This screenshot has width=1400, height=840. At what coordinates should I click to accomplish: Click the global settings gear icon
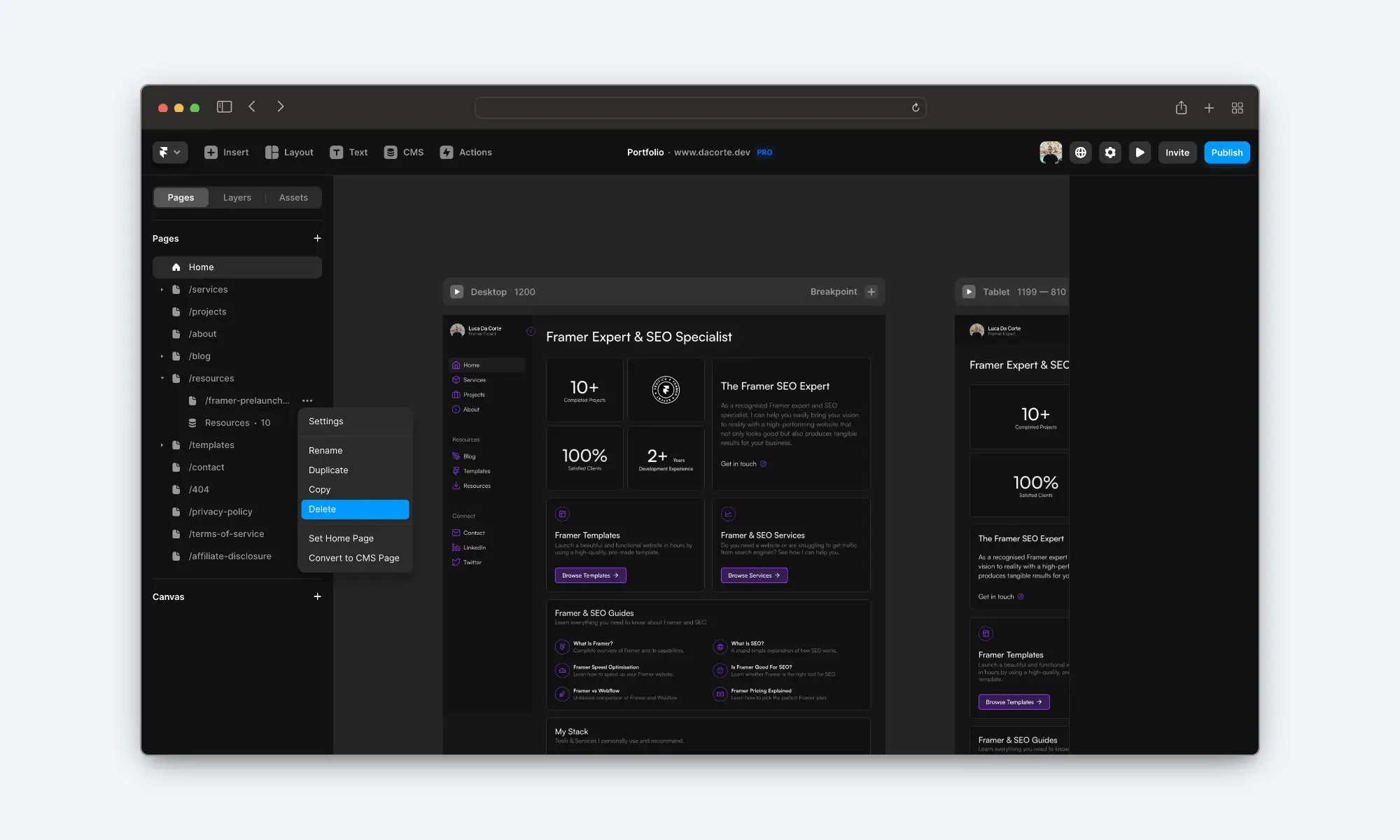point(1110,151)
